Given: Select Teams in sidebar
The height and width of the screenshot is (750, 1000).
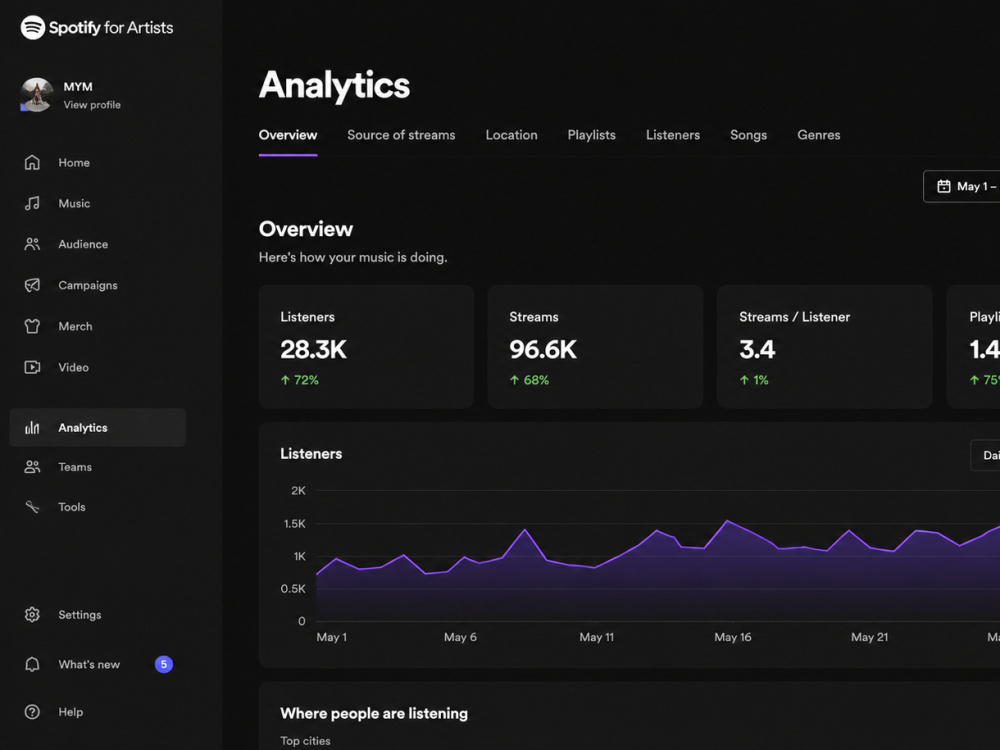Looking at the screenshot, I should pos(75,467).
